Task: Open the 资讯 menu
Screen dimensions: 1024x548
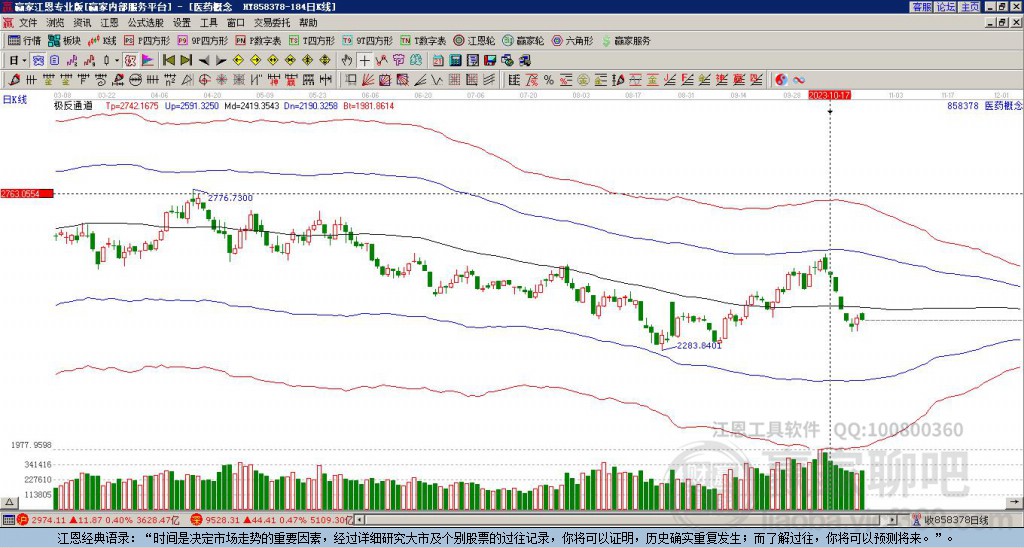Action: tap(82, 23)
